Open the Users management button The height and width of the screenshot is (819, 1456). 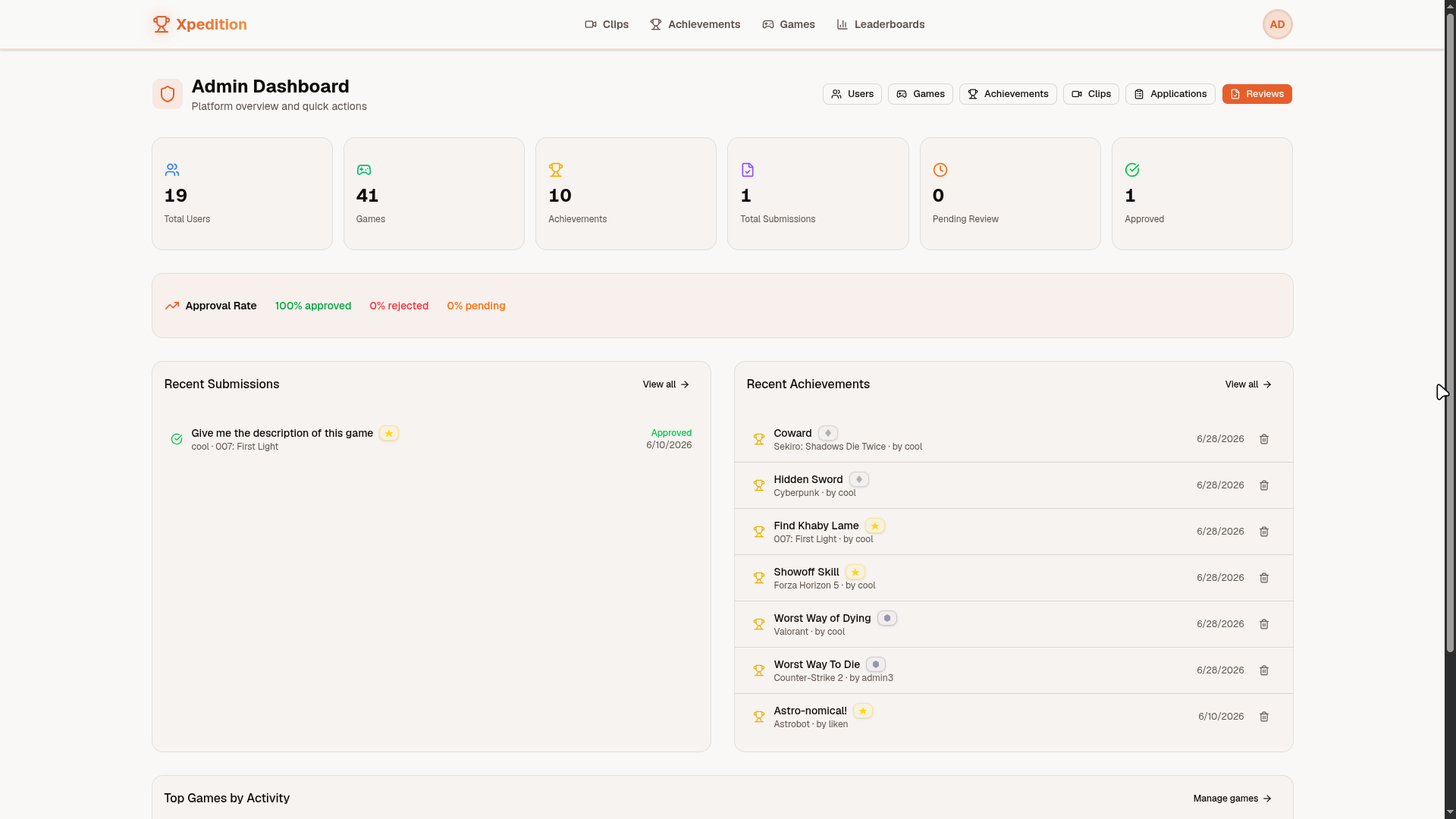pyautogui.click(x=852, y=94)
